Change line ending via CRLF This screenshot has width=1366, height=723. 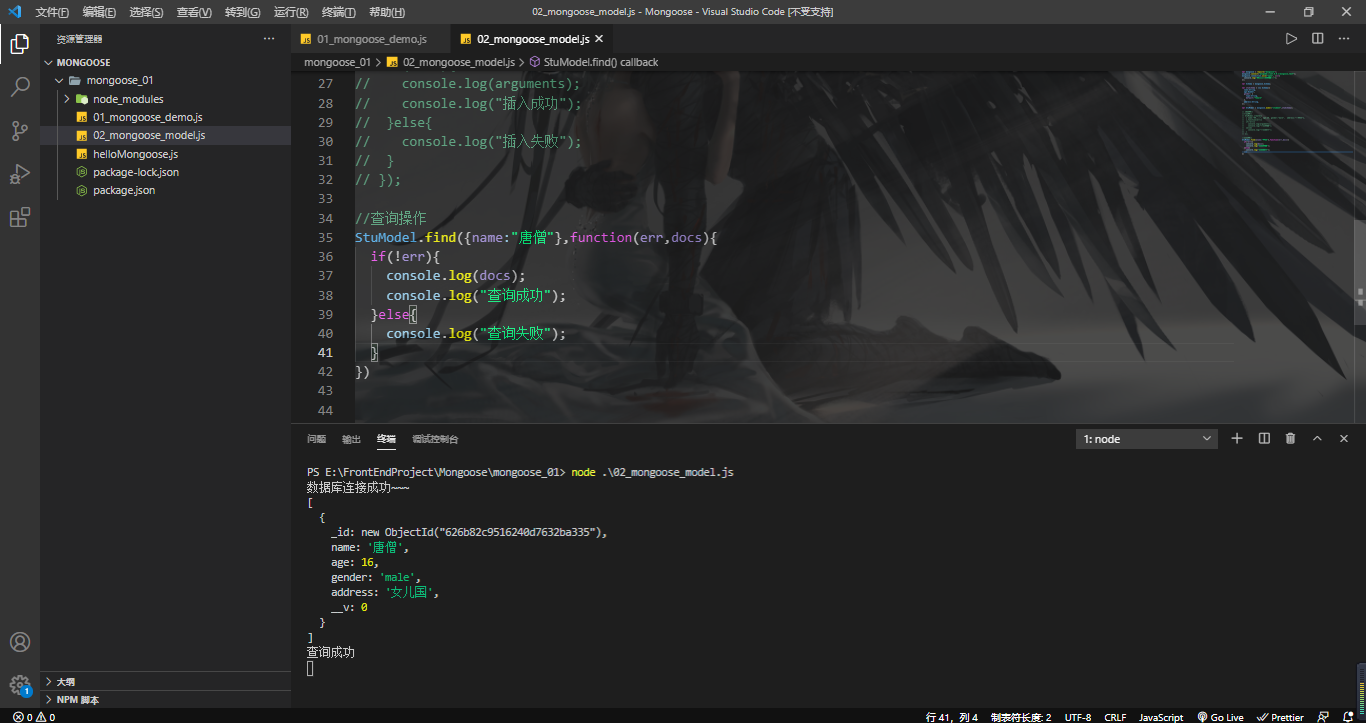tap(1115, 717)
